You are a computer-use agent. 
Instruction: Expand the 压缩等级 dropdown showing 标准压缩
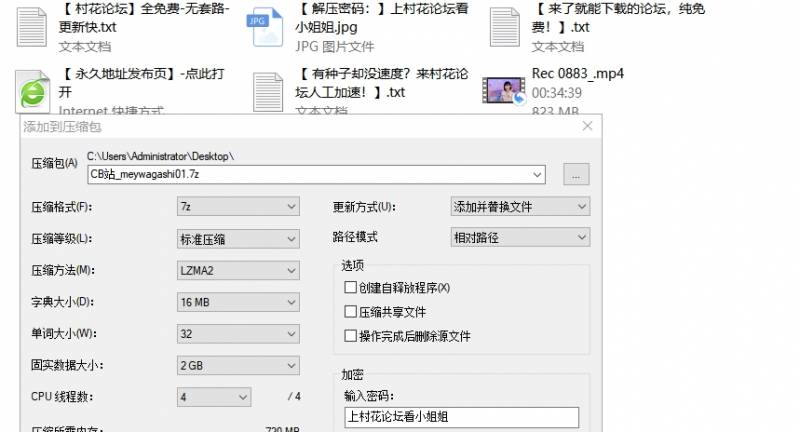[x=237, y=239]
